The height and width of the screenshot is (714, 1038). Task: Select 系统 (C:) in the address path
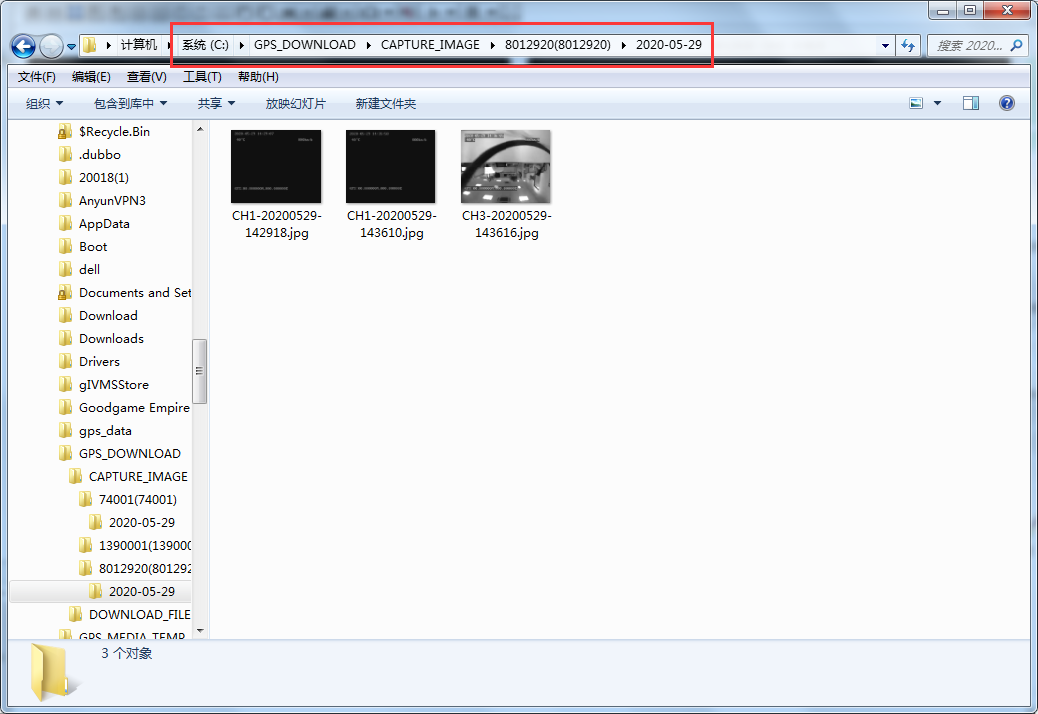coord(205,44)
